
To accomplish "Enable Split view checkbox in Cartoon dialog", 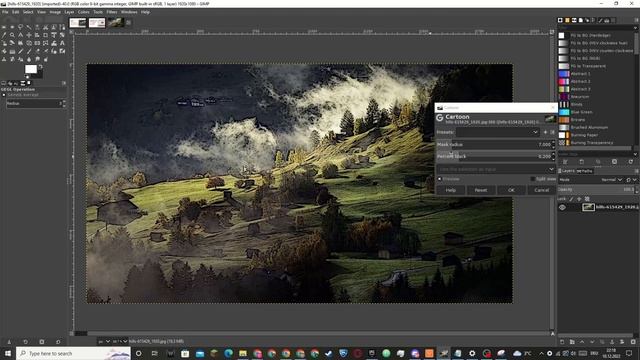I will coord(533,179).
